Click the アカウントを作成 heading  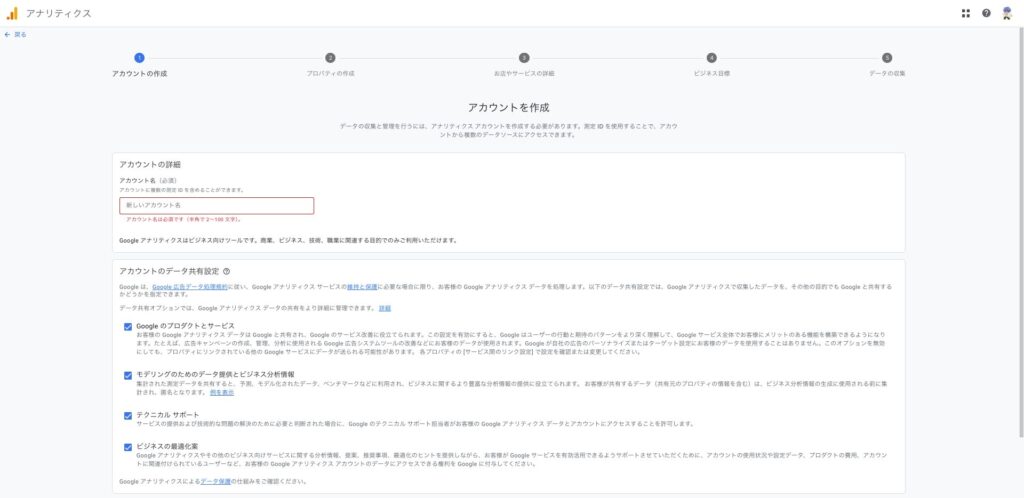click(x=509, y=108)
